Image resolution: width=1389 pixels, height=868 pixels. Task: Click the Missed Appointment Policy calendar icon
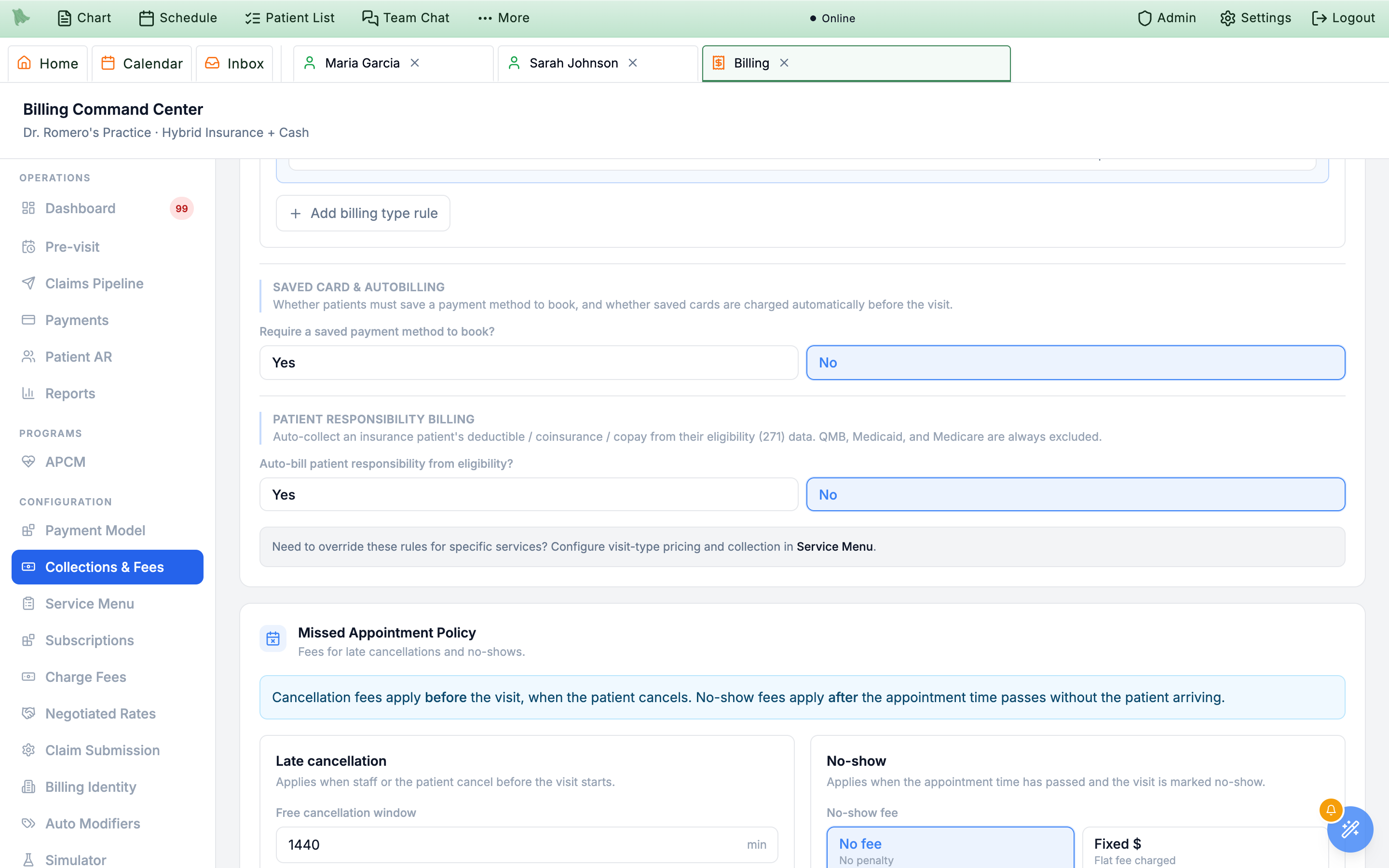pos(273,639)
